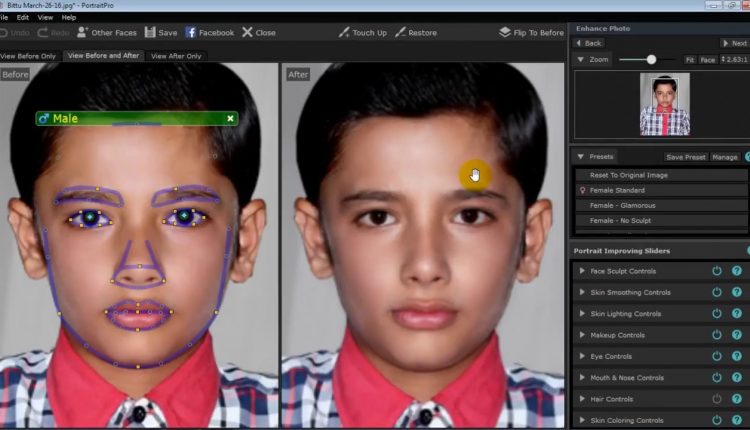Viewport: 750px width, 430px height.
Task: Toggle Skin Coloring Controls power button
Action: tap(717, 420)
